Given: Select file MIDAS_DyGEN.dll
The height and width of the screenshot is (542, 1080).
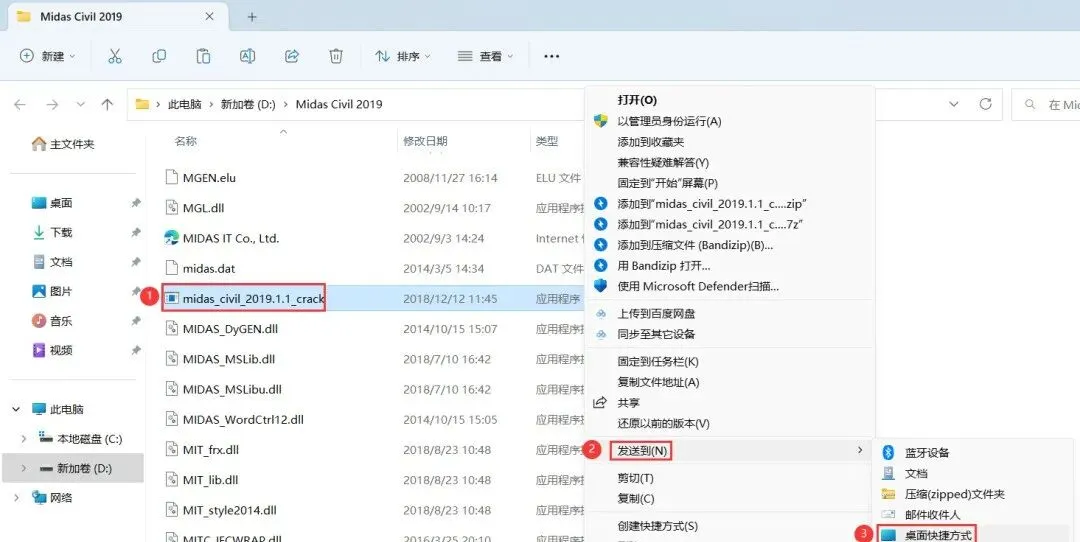Looking at the screenshot, I should click(230, 329).
